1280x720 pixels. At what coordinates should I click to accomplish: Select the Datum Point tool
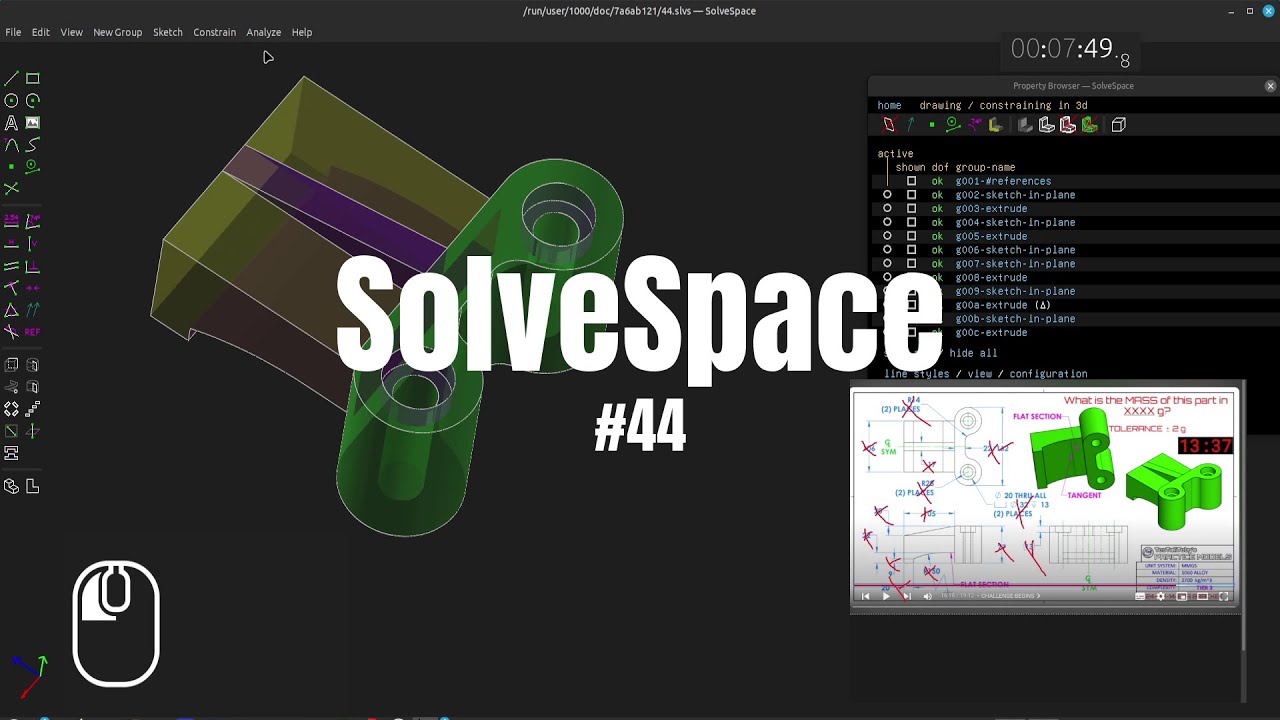tap(11, 166)
